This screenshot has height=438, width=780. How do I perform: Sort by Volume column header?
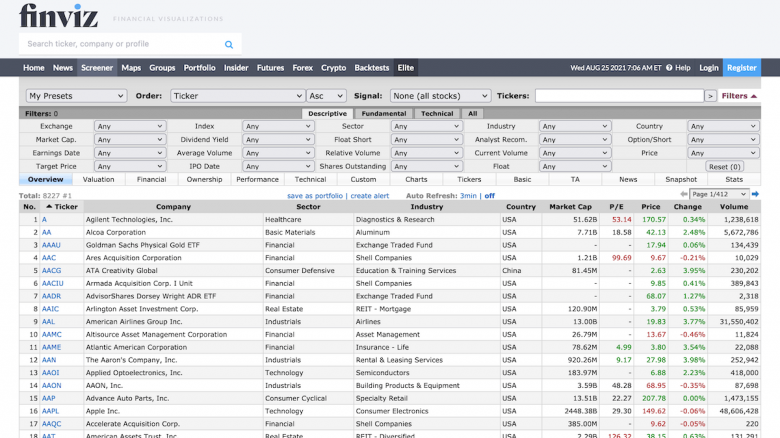(734, 207)
